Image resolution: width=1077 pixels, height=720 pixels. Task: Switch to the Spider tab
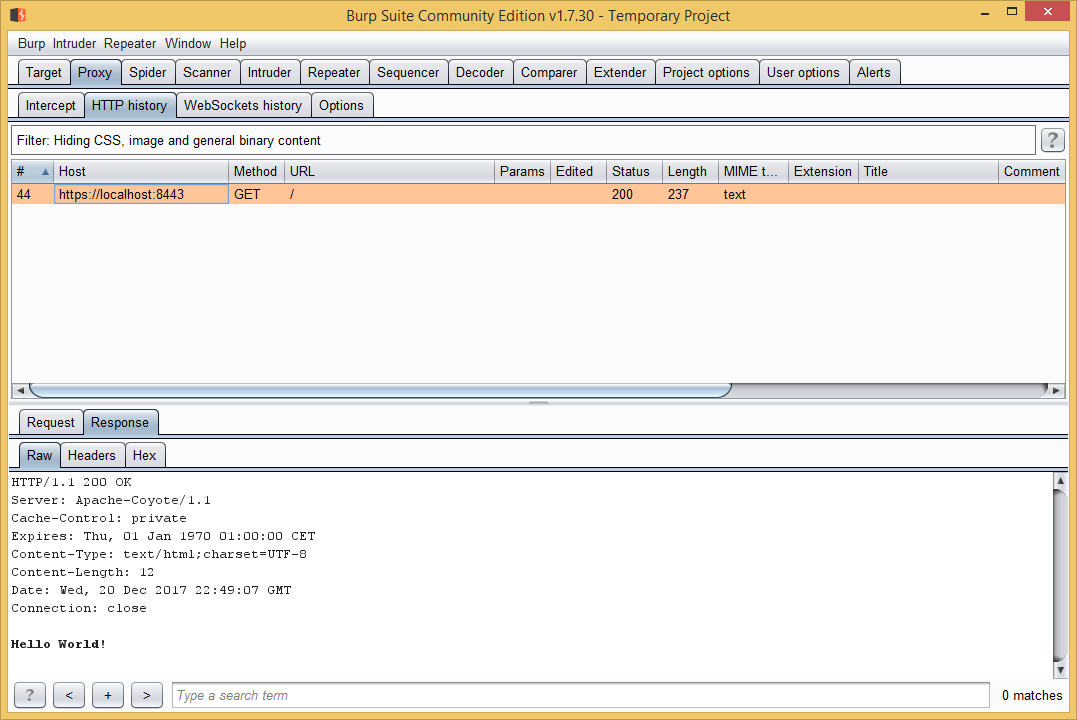tap(148, 72)
